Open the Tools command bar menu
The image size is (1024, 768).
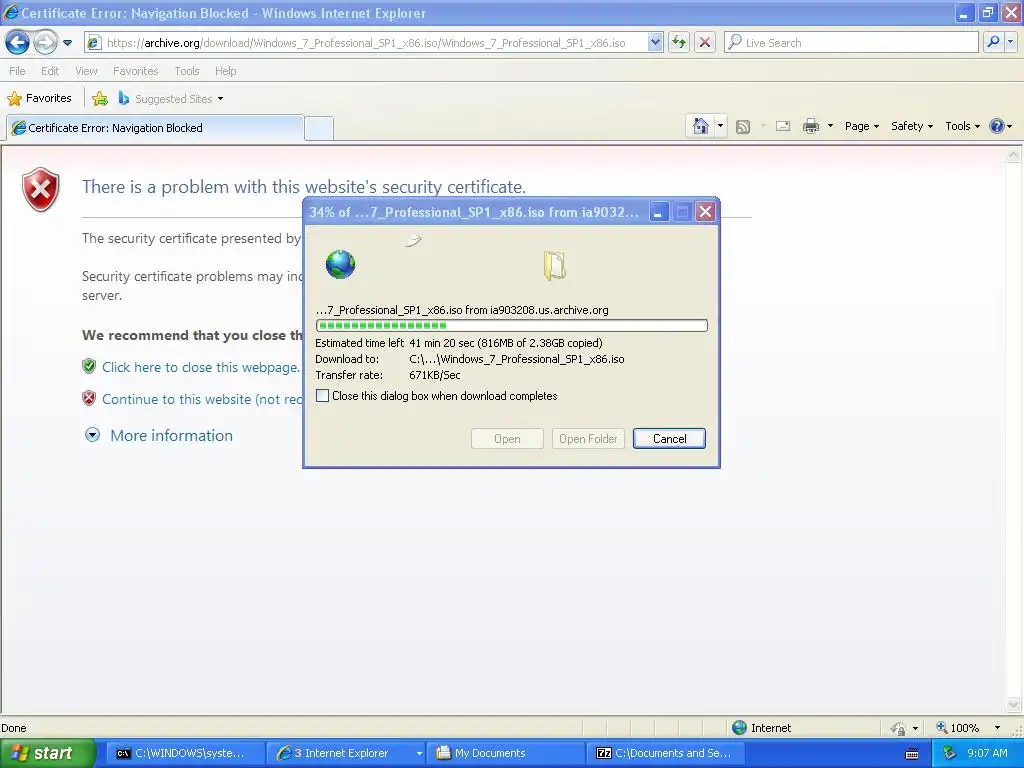[x=963, y=126]
